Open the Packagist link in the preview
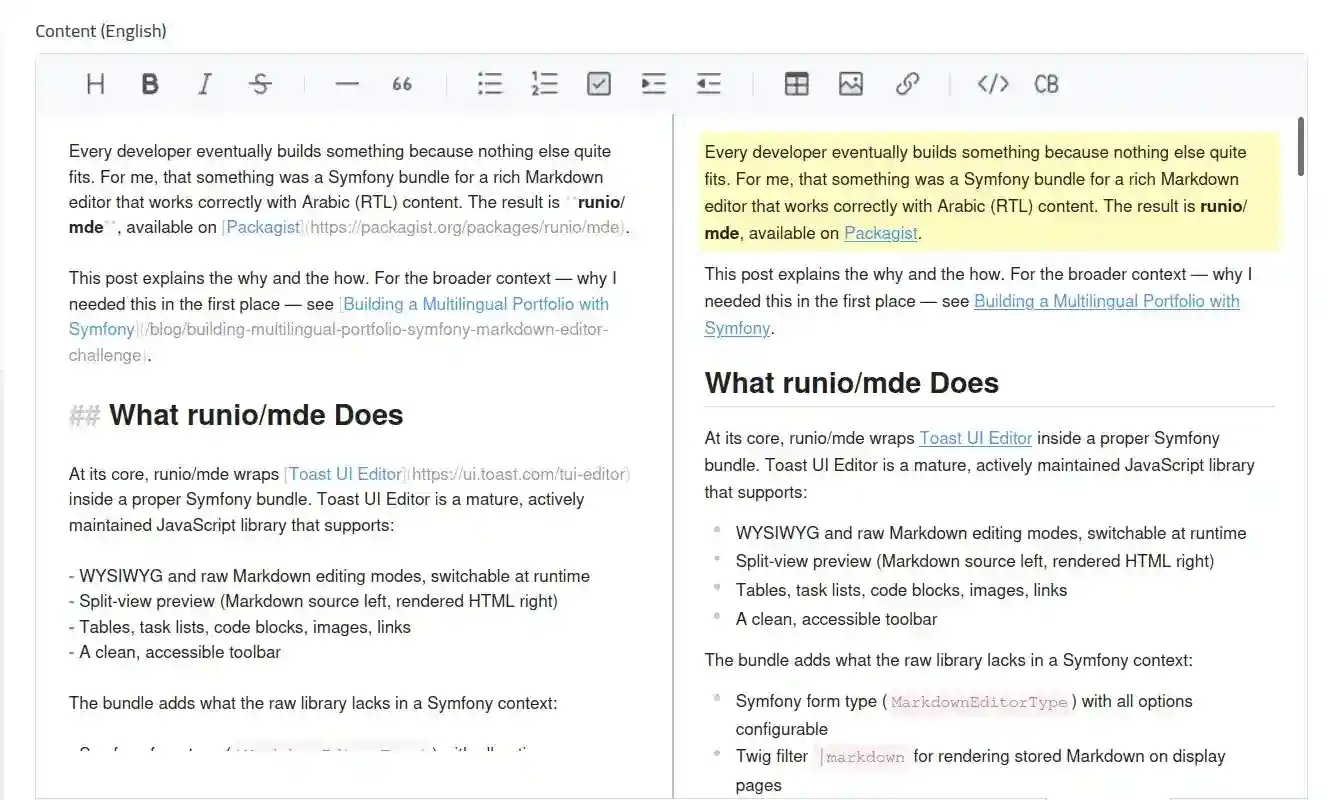This screenshot has width=1336, height=800. tap(880, 233)
